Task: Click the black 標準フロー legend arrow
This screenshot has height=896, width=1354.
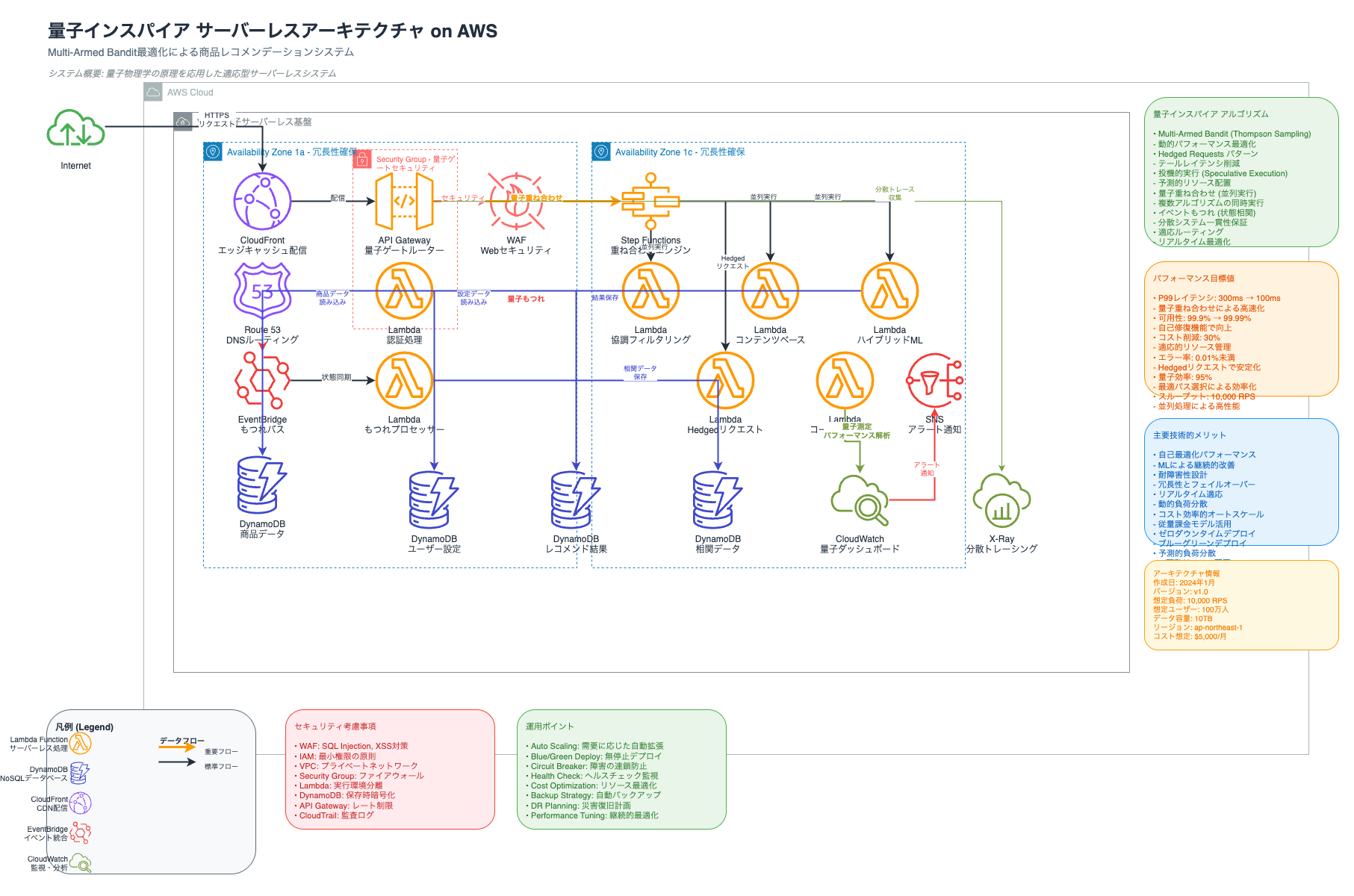Action: [177, 762]
